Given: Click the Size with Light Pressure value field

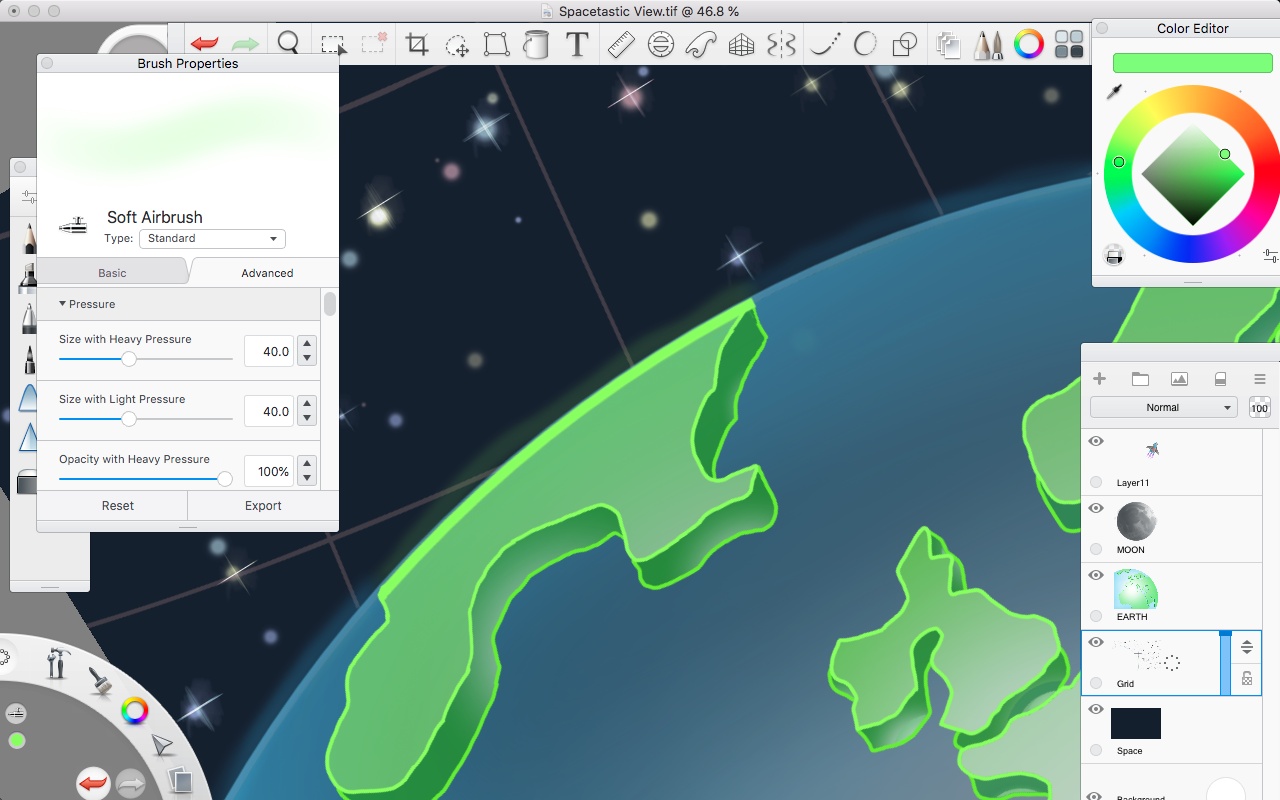Looking at the screenshot, I should pyautogui.click(x=269, y=411).
